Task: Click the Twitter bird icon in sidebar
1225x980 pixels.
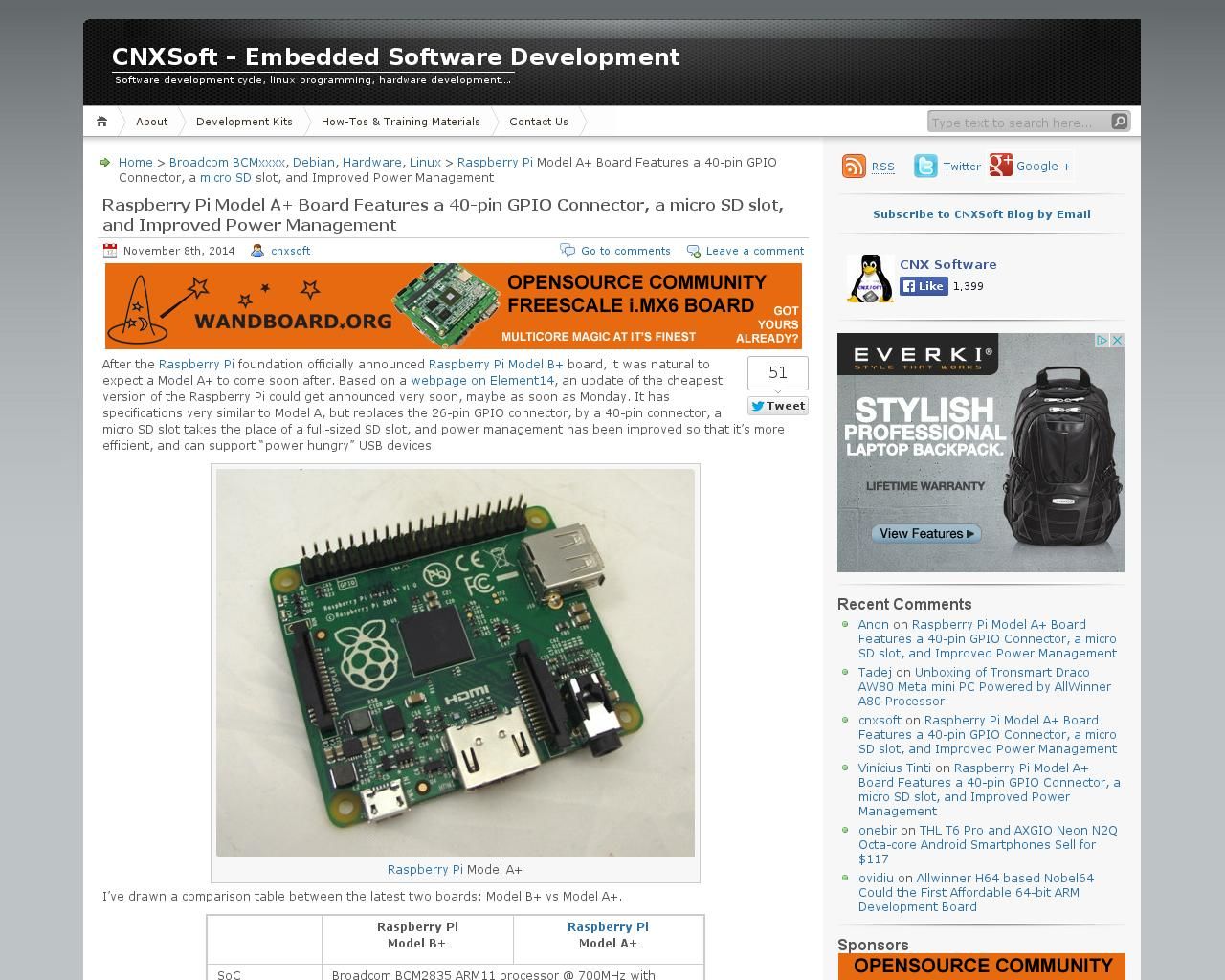Action: tap(925, 166)
